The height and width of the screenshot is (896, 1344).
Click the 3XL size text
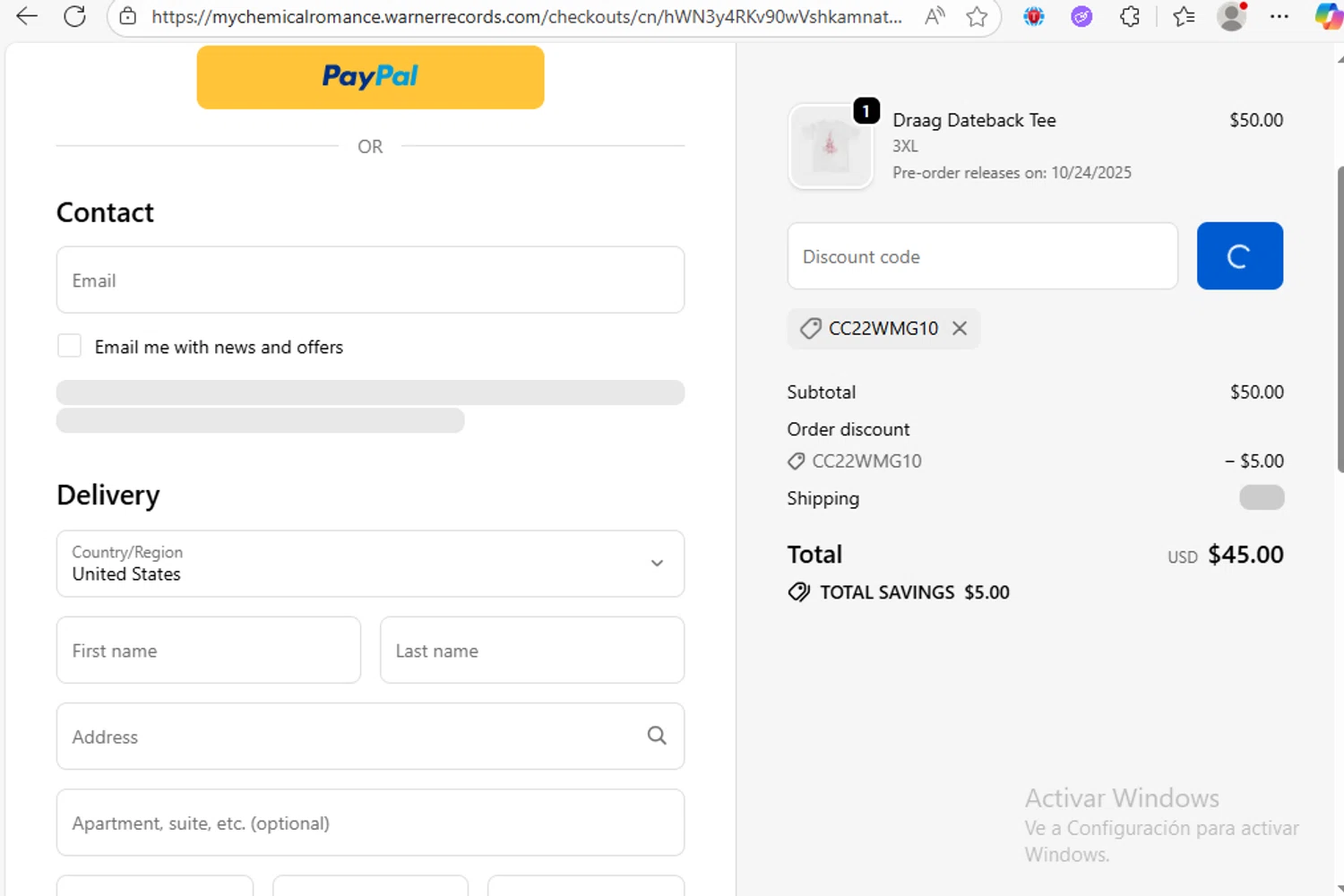point(905,146)
